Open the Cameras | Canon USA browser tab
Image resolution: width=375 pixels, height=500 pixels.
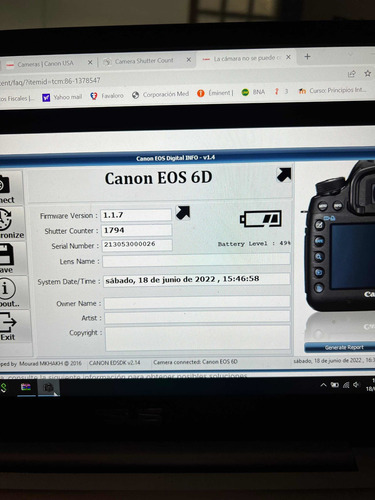(x=45, y=63)
